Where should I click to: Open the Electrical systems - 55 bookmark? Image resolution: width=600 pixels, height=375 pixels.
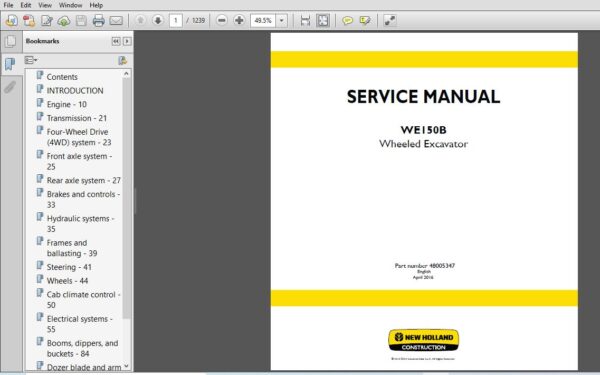click(80, 324)
